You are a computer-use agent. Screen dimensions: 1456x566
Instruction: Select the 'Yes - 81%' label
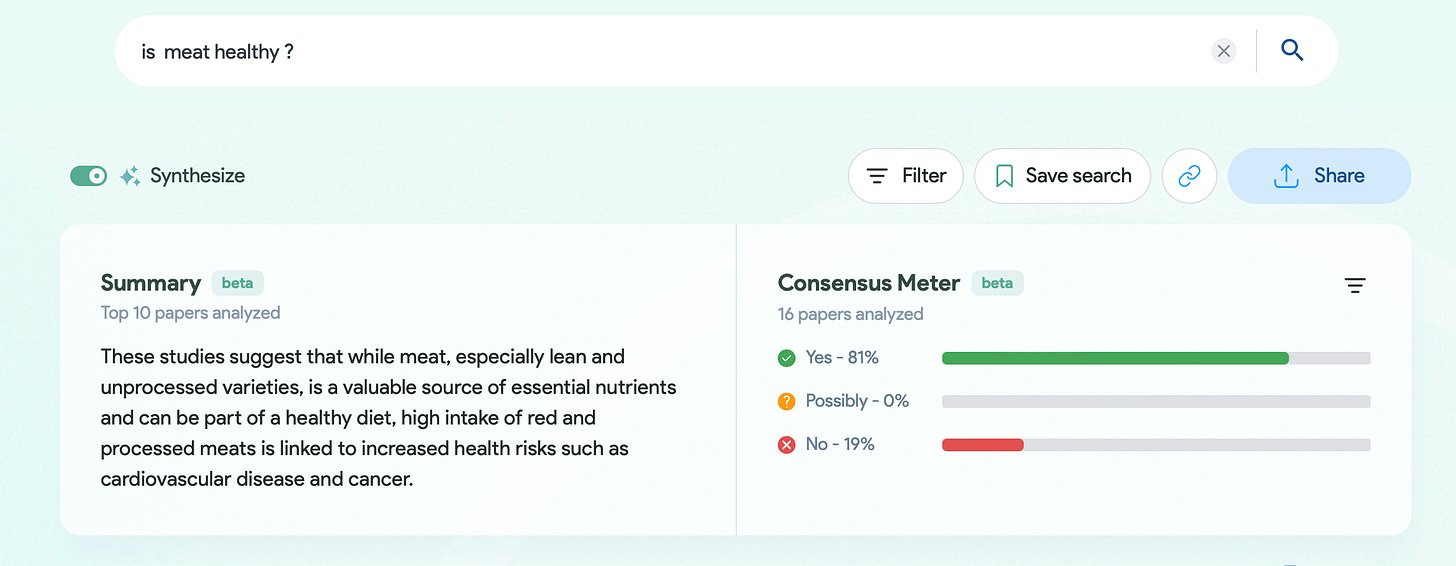pos(842,358)
